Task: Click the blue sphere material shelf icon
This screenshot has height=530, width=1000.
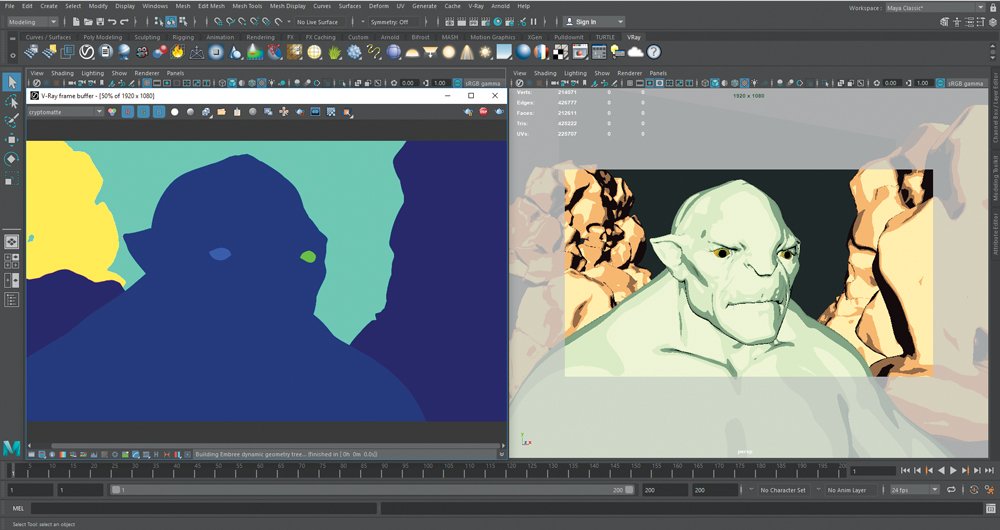Action: pyautogui.click(x=524, y=52)
